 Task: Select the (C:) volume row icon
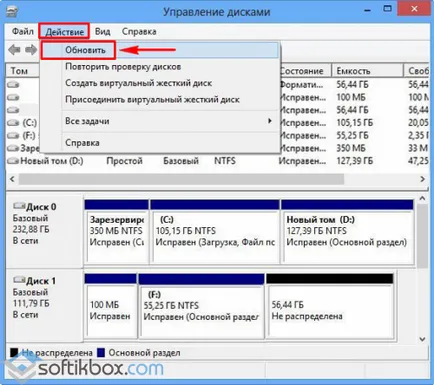point(13,123)
